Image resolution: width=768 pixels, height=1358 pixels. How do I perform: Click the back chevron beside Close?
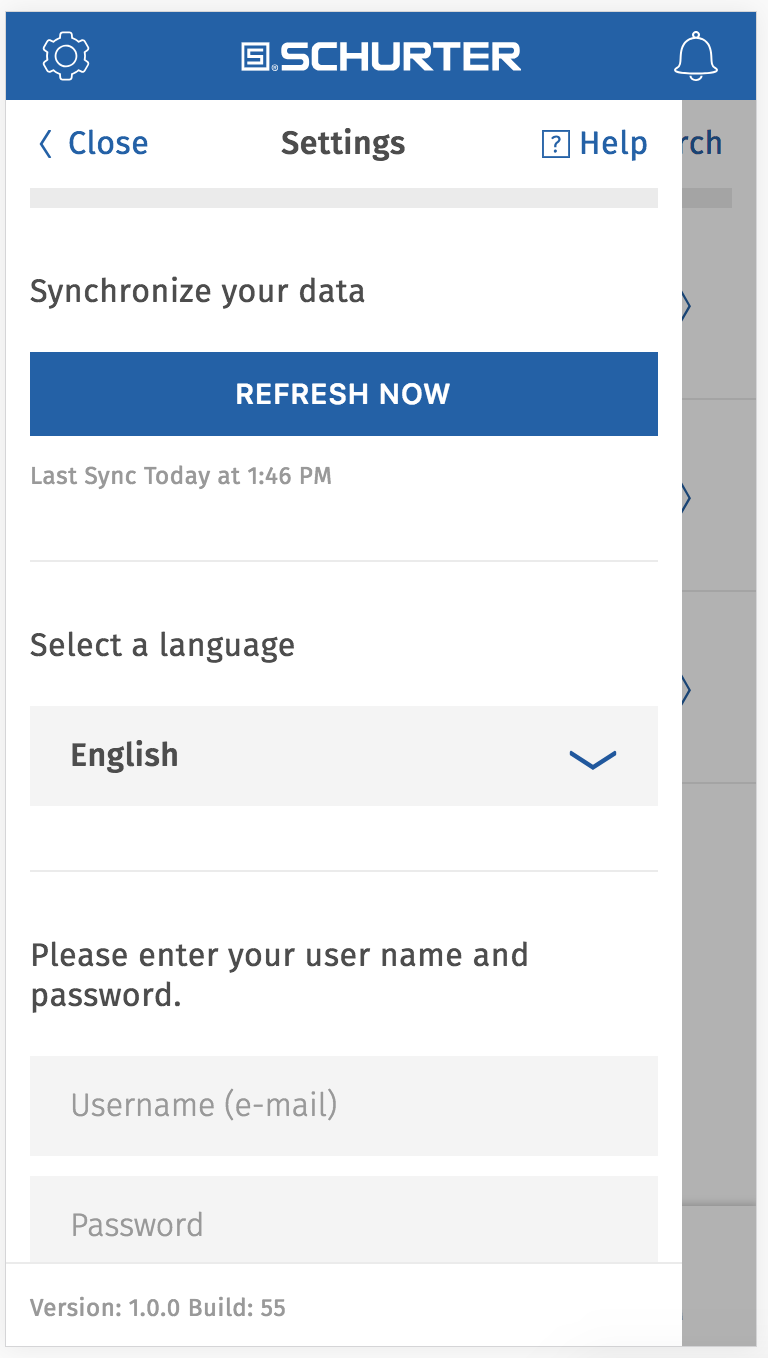45,144
